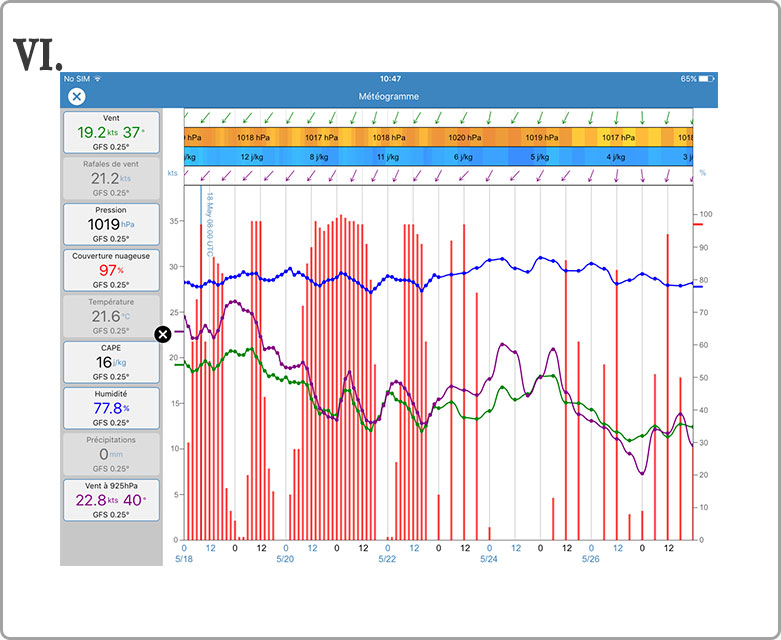Toggle the CAPE 16 j/kg parameter card
781x640 pixels.
111,362
